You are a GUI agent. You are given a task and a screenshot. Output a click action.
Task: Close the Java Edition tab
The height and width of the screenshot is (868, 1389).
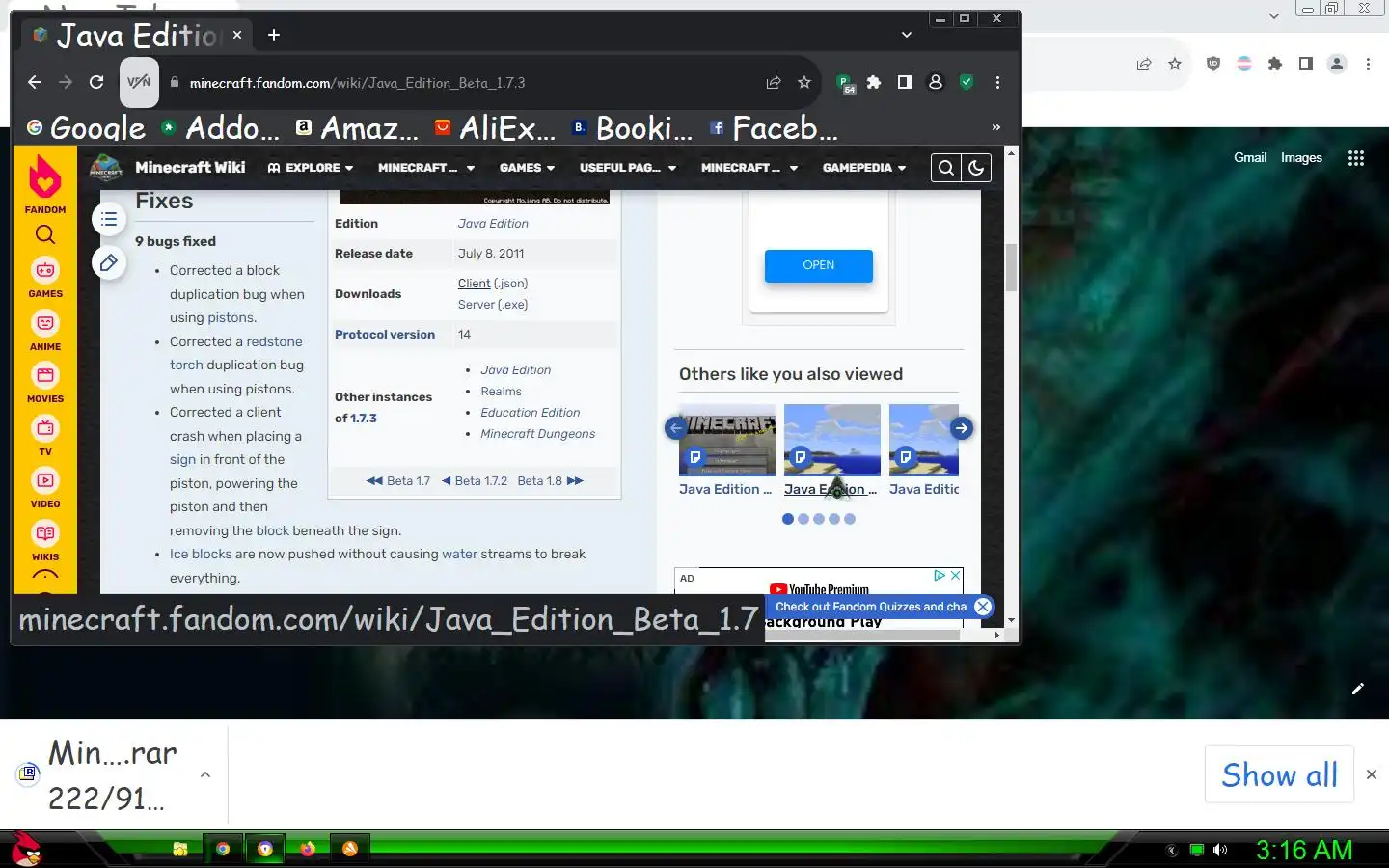coord(237,35)
